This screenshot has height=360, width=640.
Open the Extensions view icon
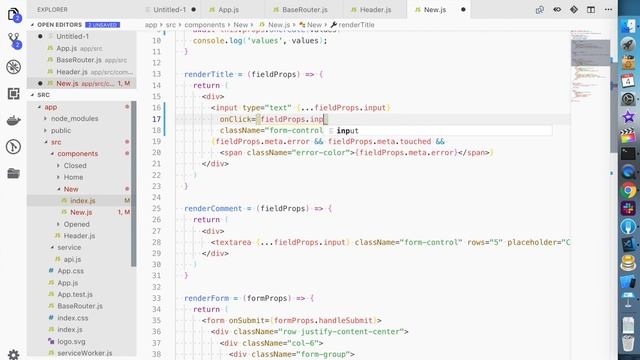[x=13, y=93]
